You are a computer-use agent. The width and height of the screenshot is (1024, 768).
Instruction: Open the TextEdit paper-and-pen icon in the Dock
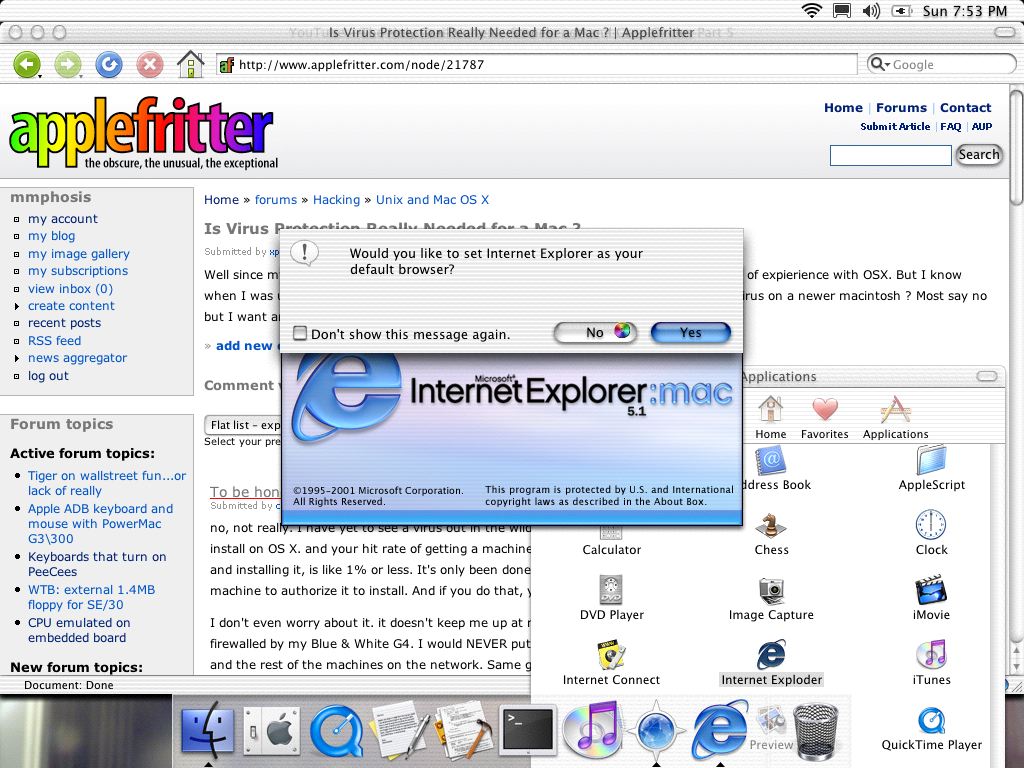pos(400,729)
